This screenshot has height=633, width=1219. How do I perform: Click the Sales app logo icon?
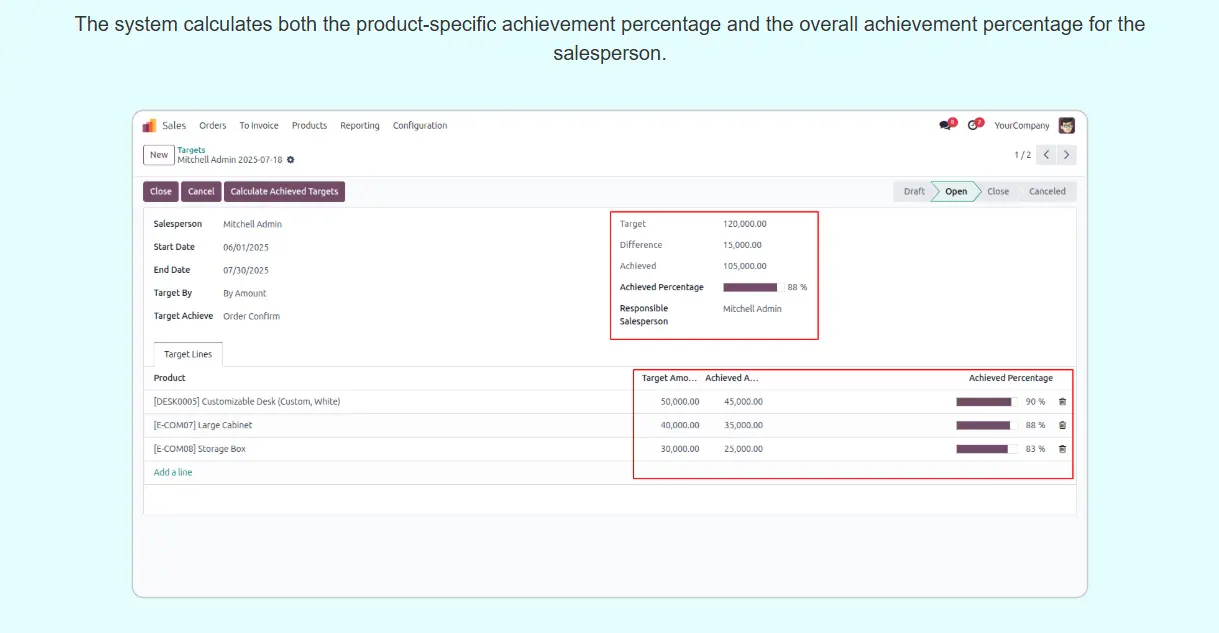pos(150,126)
